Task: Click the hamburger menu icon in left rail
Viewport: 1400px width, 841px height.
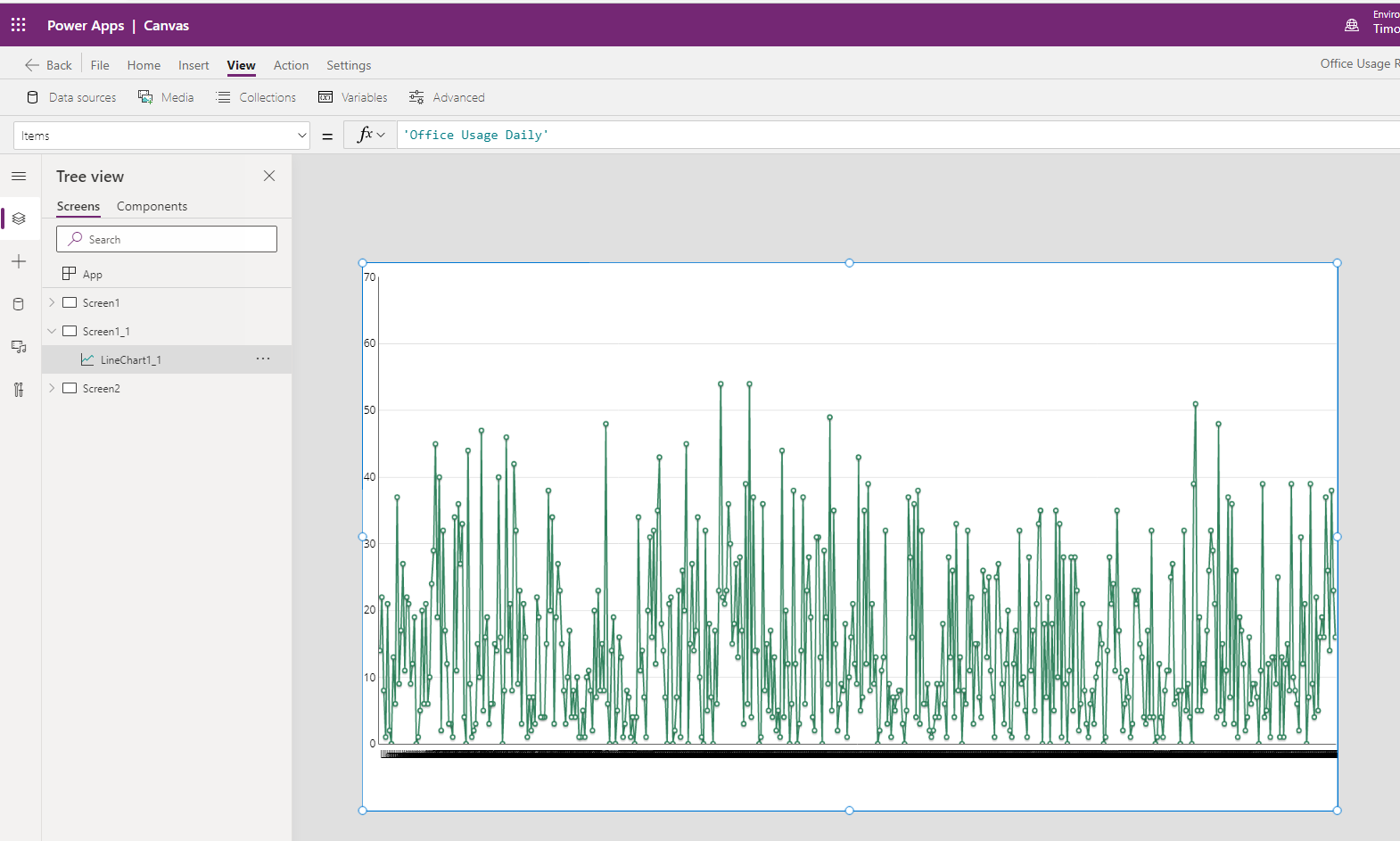Action: (19, 177)
